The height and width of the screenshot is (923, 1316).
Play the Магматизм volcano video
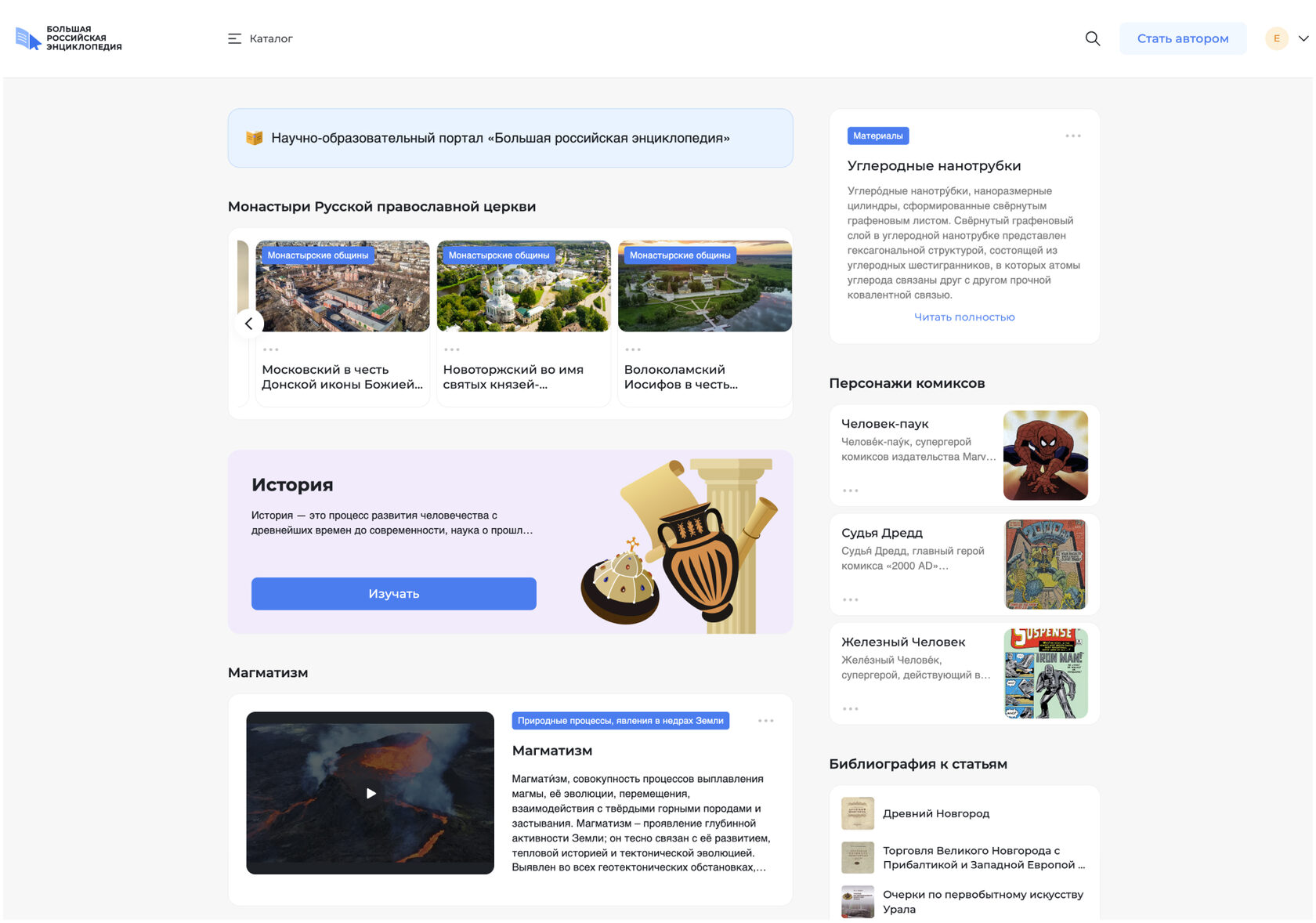click(x=371, y=793)
